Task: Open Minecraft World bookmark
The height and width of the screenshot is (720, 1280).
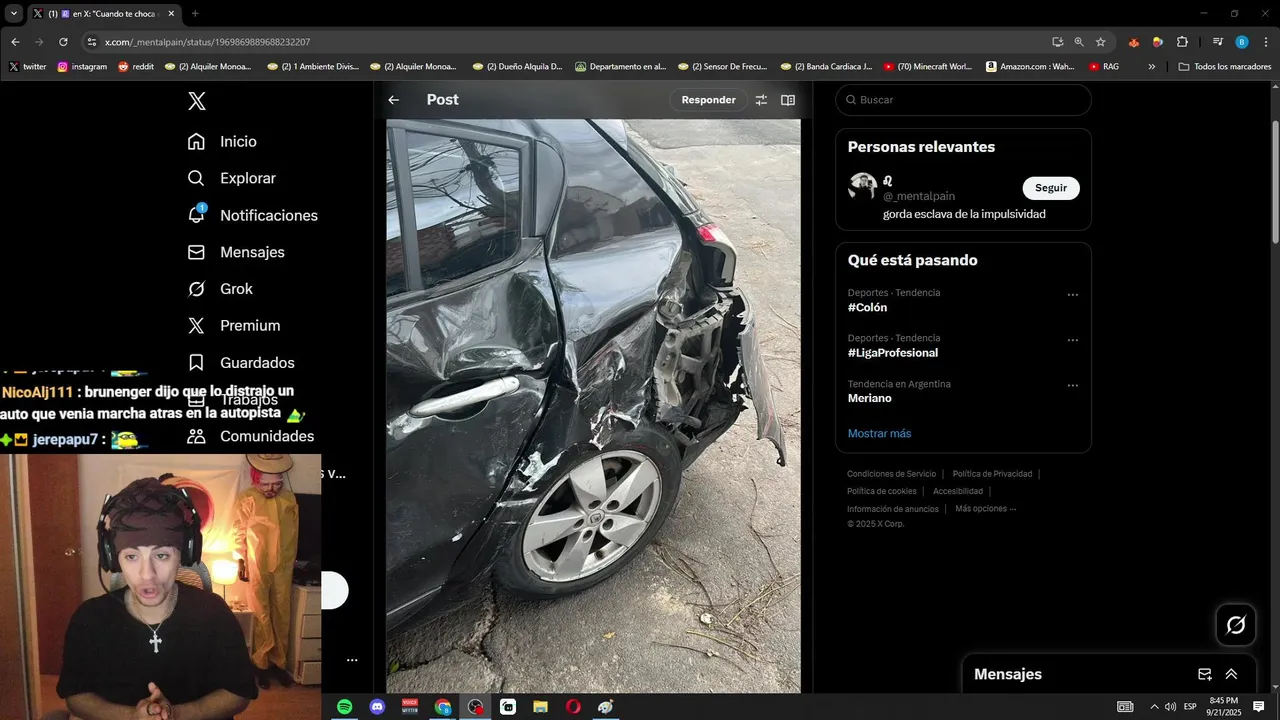Action: coord(928,67)
